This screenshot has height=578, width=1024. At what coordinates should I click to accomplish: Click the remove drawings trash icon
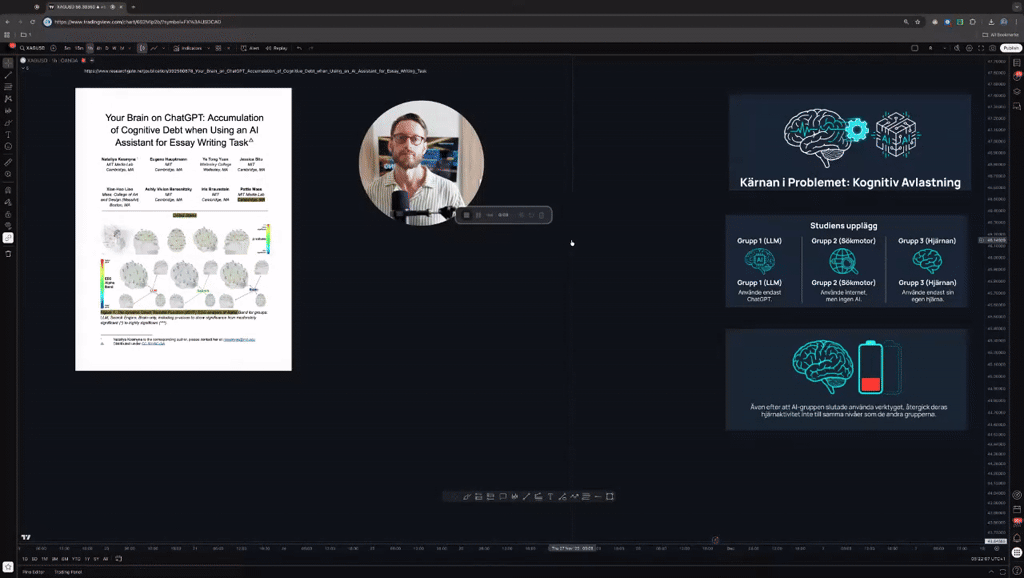point(8,254)
